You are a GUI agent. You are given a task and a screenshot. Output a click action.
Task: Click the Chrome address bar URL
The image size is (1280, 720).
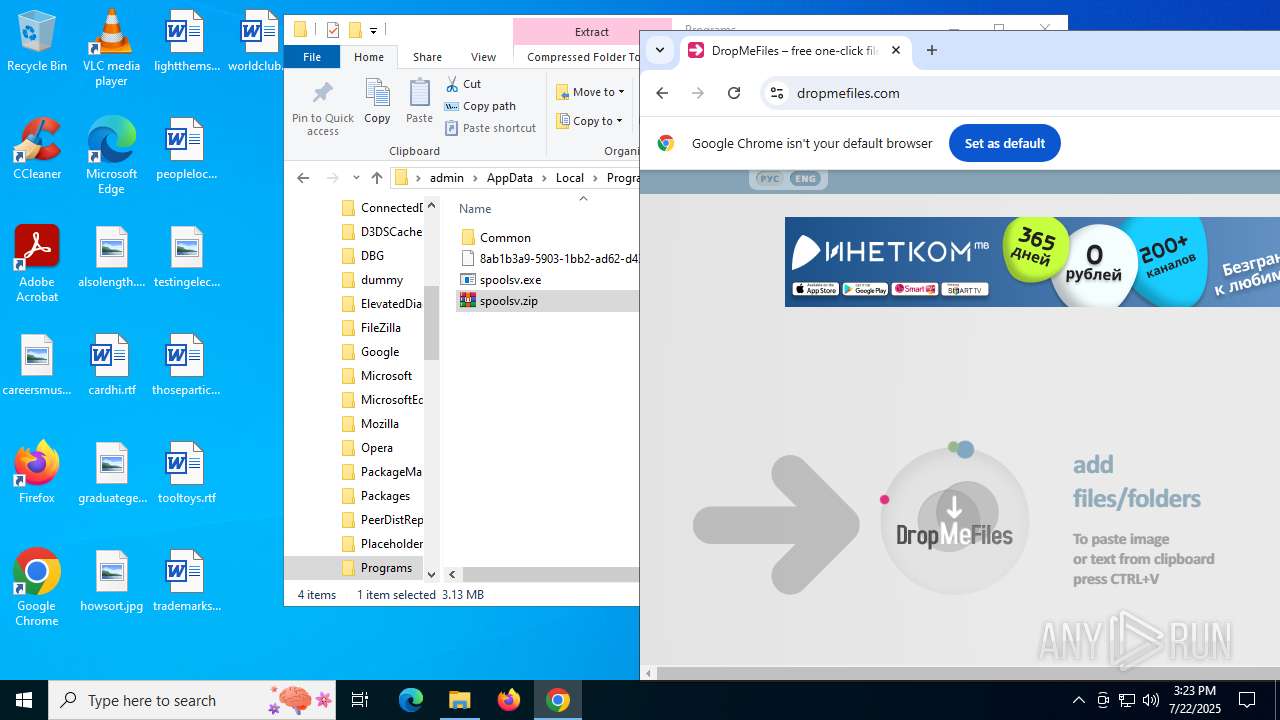point(848,93)
